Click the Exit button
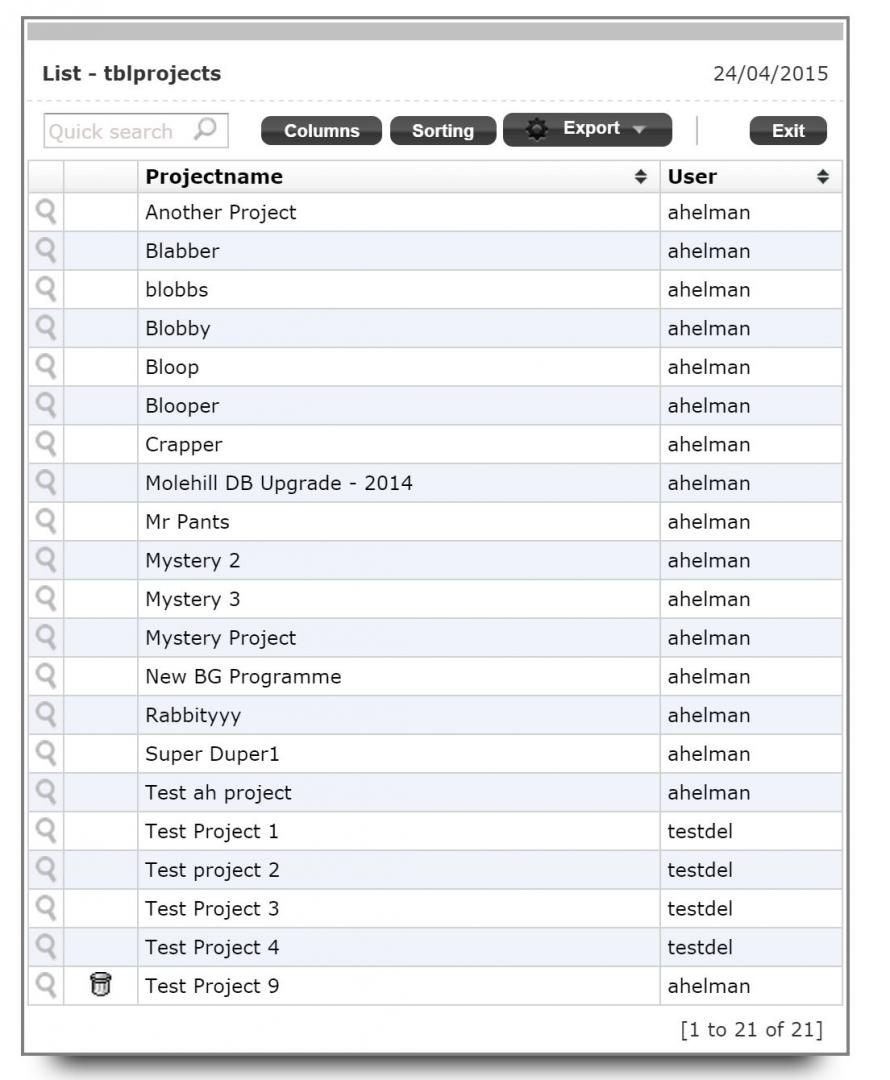 (788, 131)
